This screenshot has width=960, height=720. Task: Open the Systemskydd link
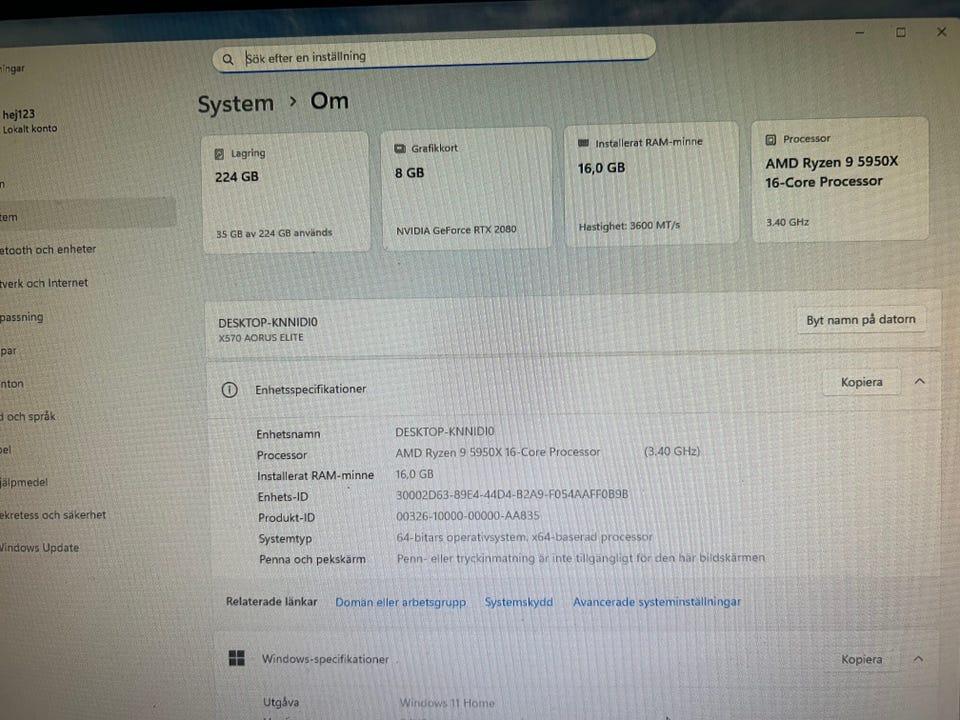519,602
